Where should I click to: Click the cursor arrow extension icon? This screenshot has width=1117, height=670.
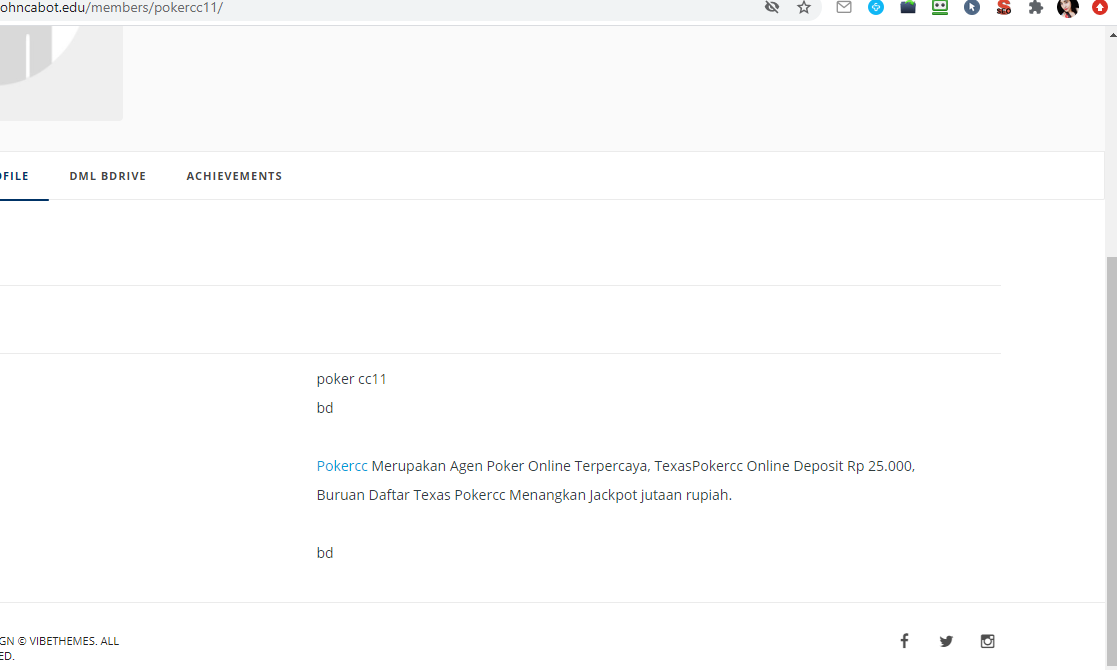click(x=972, y=7)
